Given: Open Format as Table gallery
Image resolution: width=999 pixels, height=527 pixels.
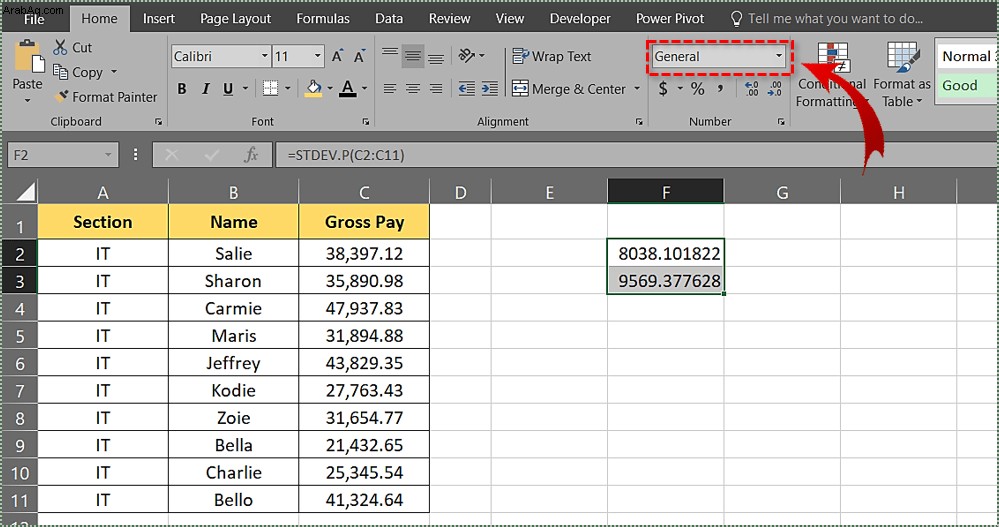Looking at the screenshot, I should 902,75.
